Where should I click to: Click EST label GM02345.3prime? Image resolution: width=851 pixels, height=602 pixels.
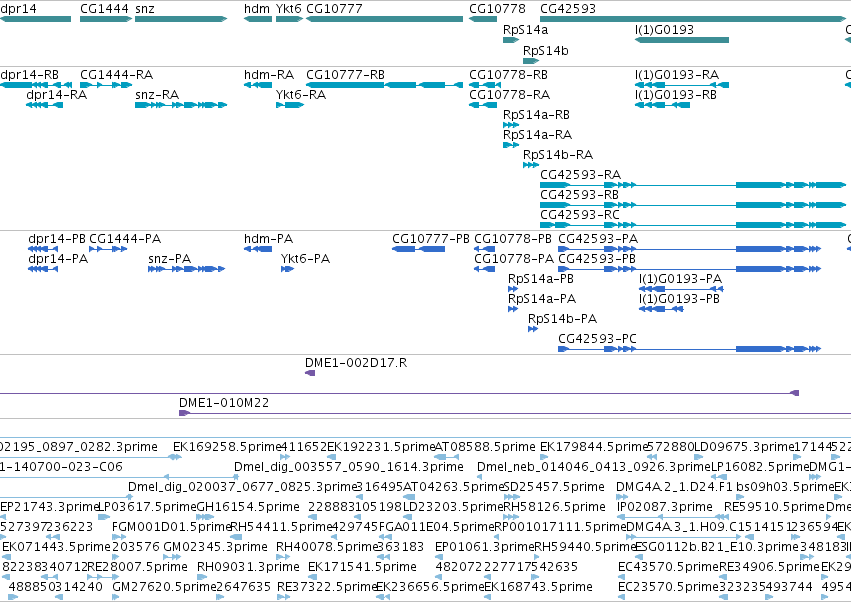[215, 547]
